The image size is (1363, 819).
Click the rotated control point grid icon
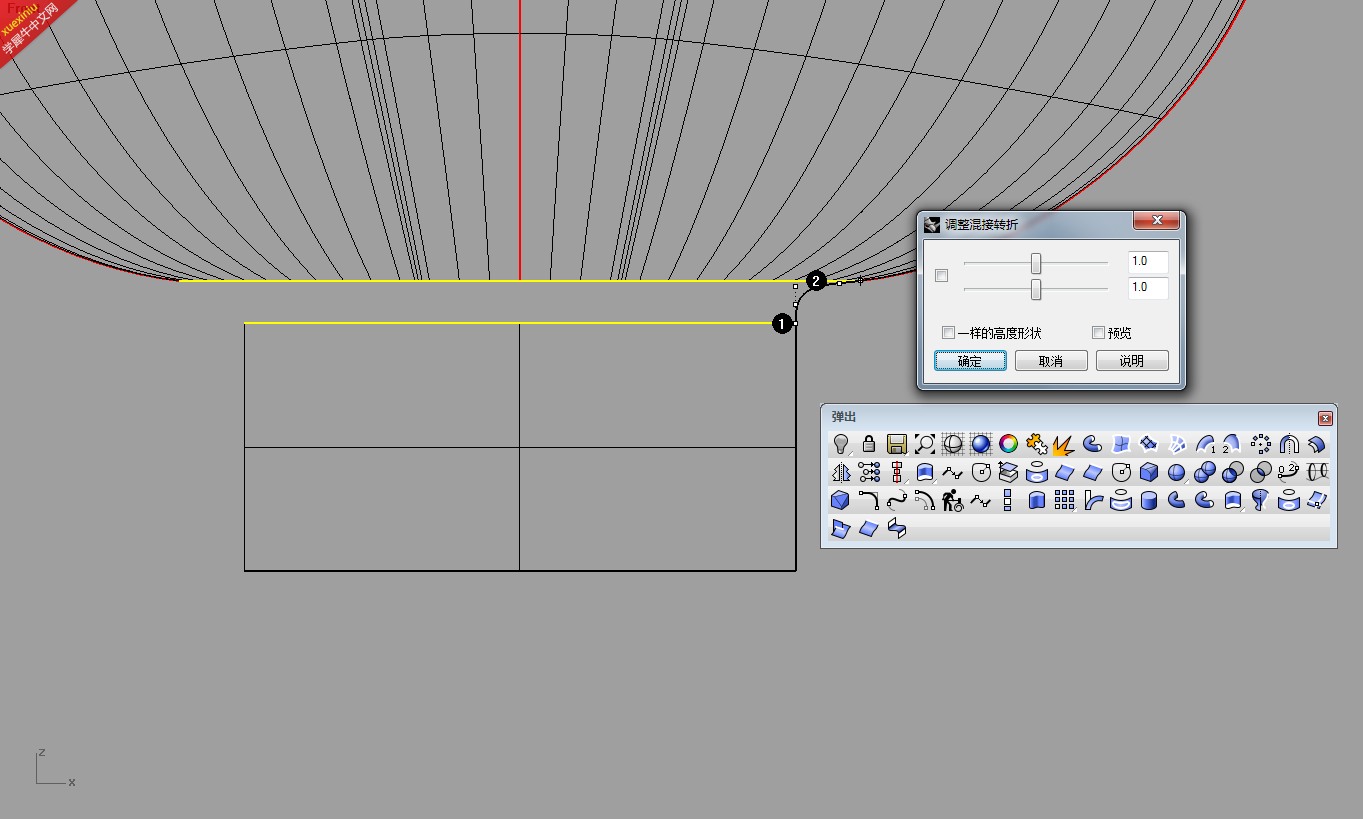tap(1148, 443)
